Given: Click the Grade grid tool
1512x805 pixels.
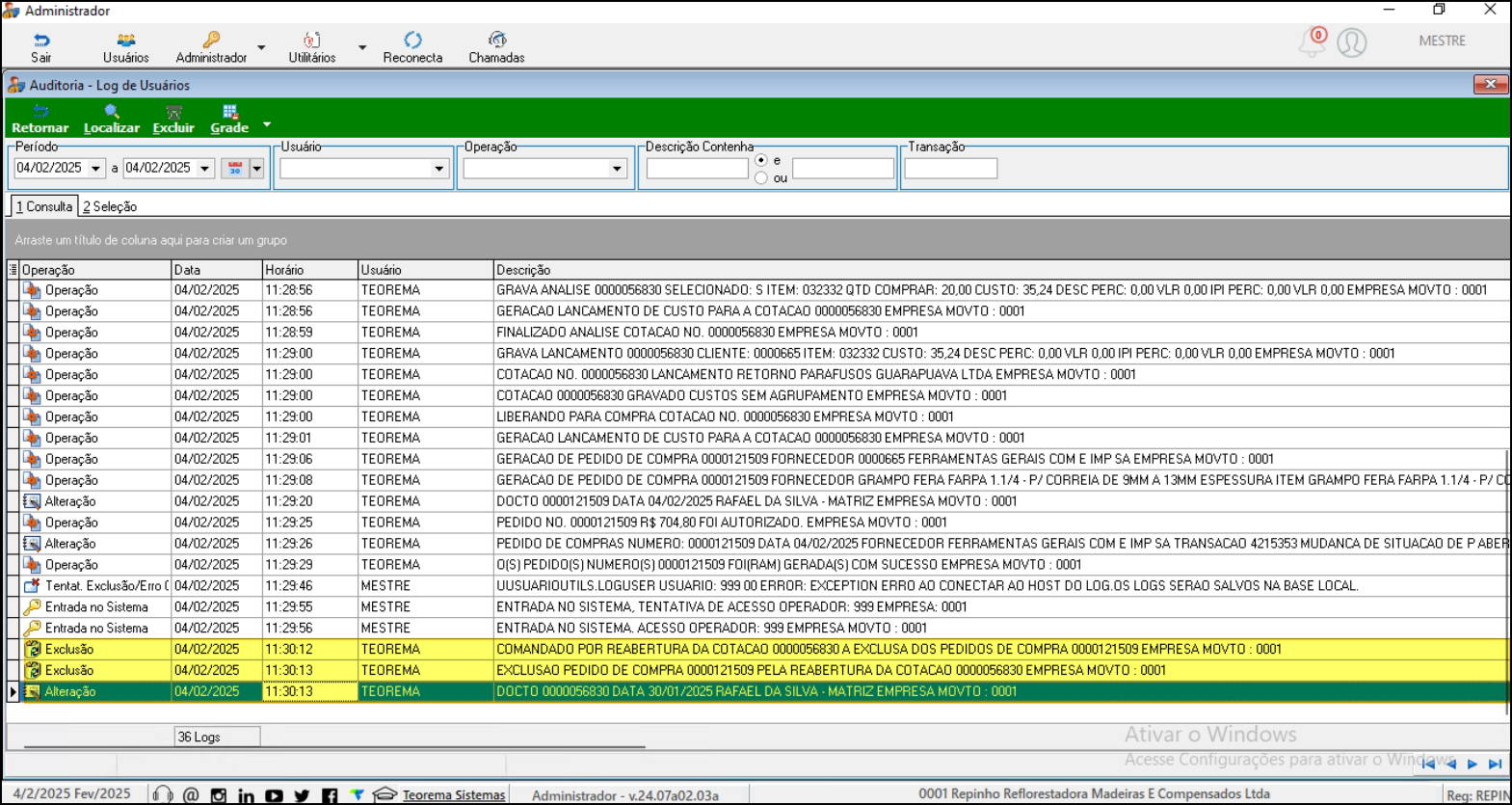Looking at the screenshot, I should 229,120.
